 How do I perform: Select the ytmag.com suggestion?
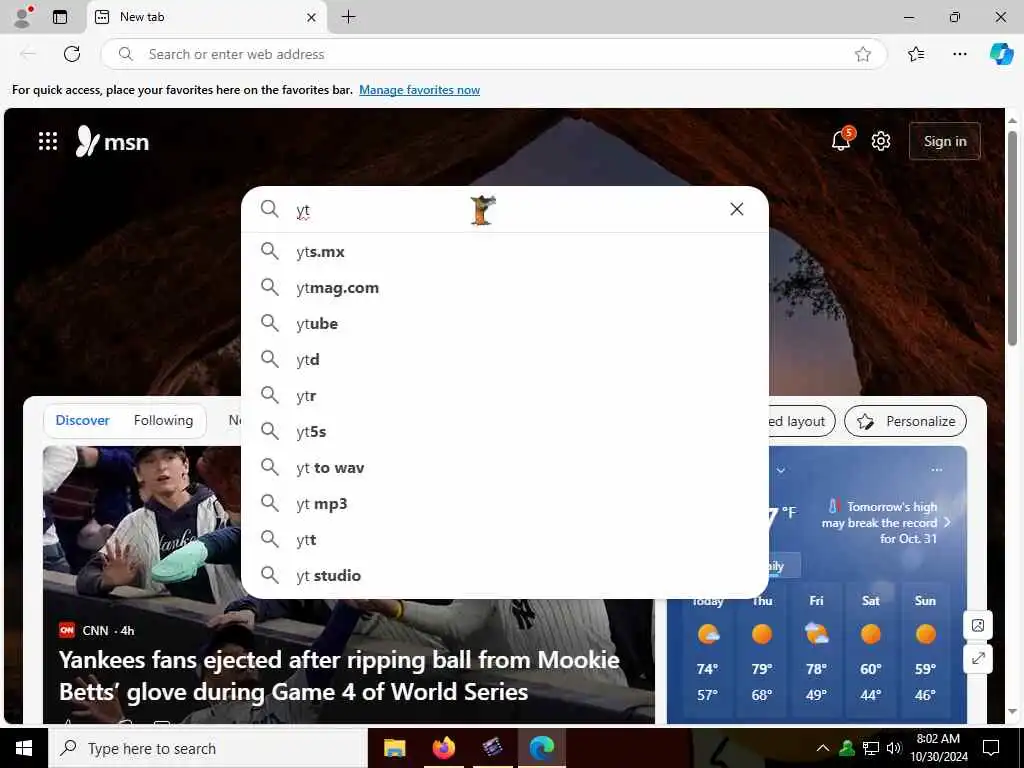tap(505, 287)
